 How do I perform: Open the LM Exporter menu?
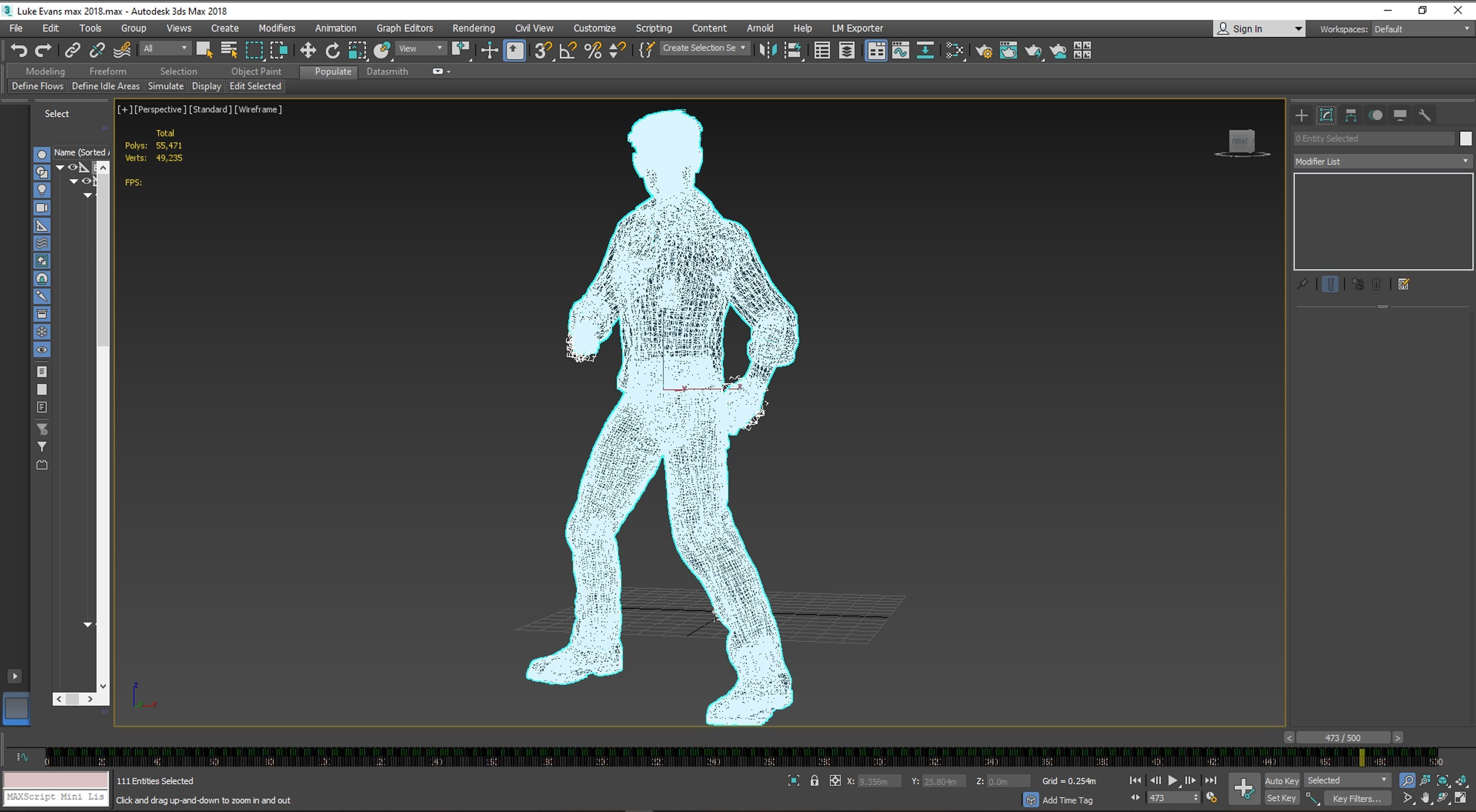tap(857, 28)
